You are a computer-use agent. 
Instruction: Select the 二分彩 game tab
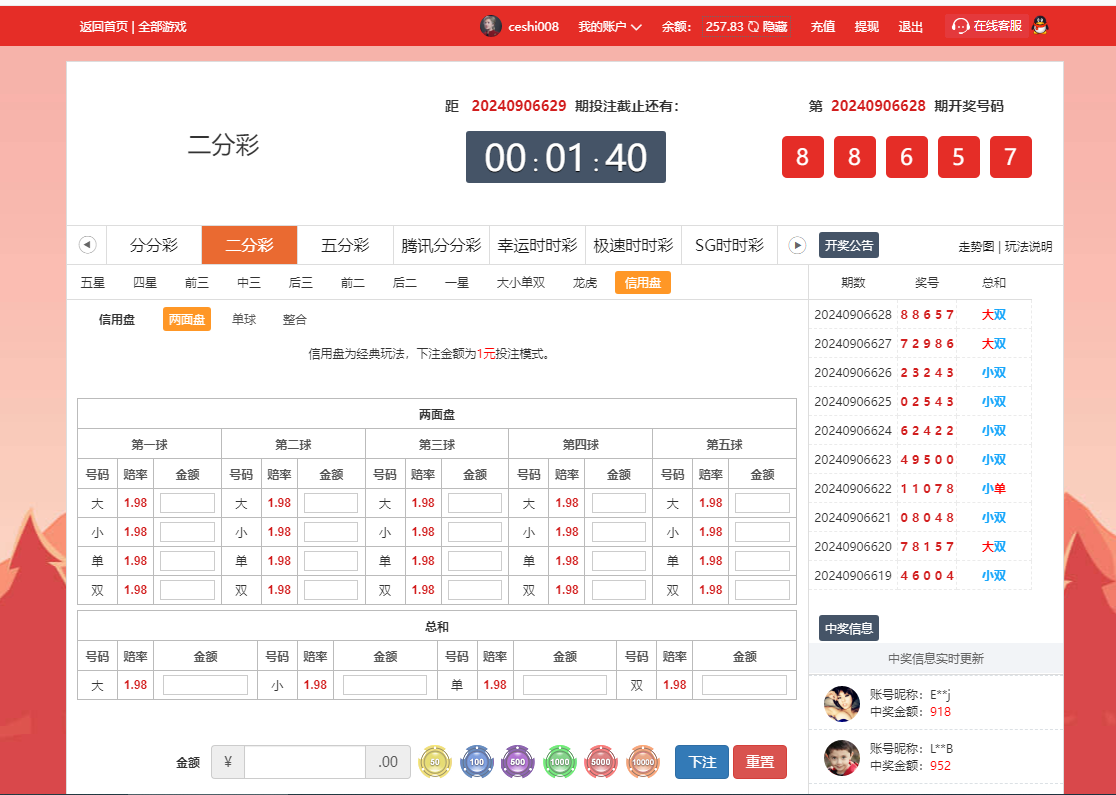[250, 246]
